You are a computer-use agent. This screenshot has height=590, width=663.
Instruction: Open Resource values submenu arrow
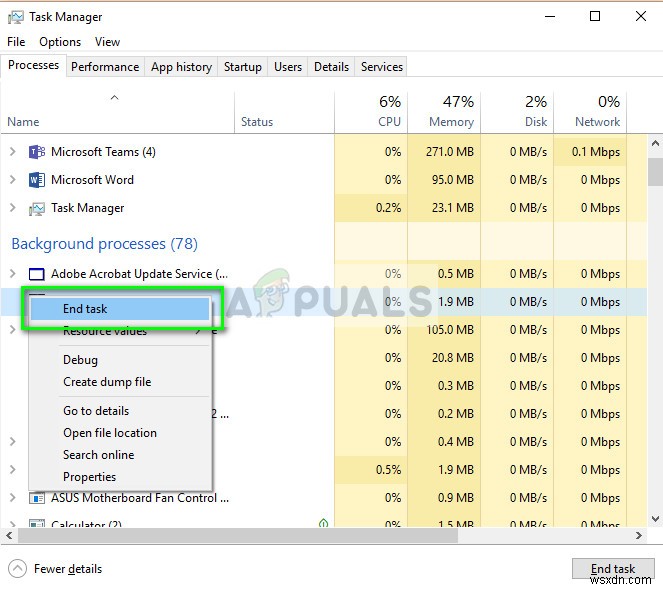coord(198,332)
